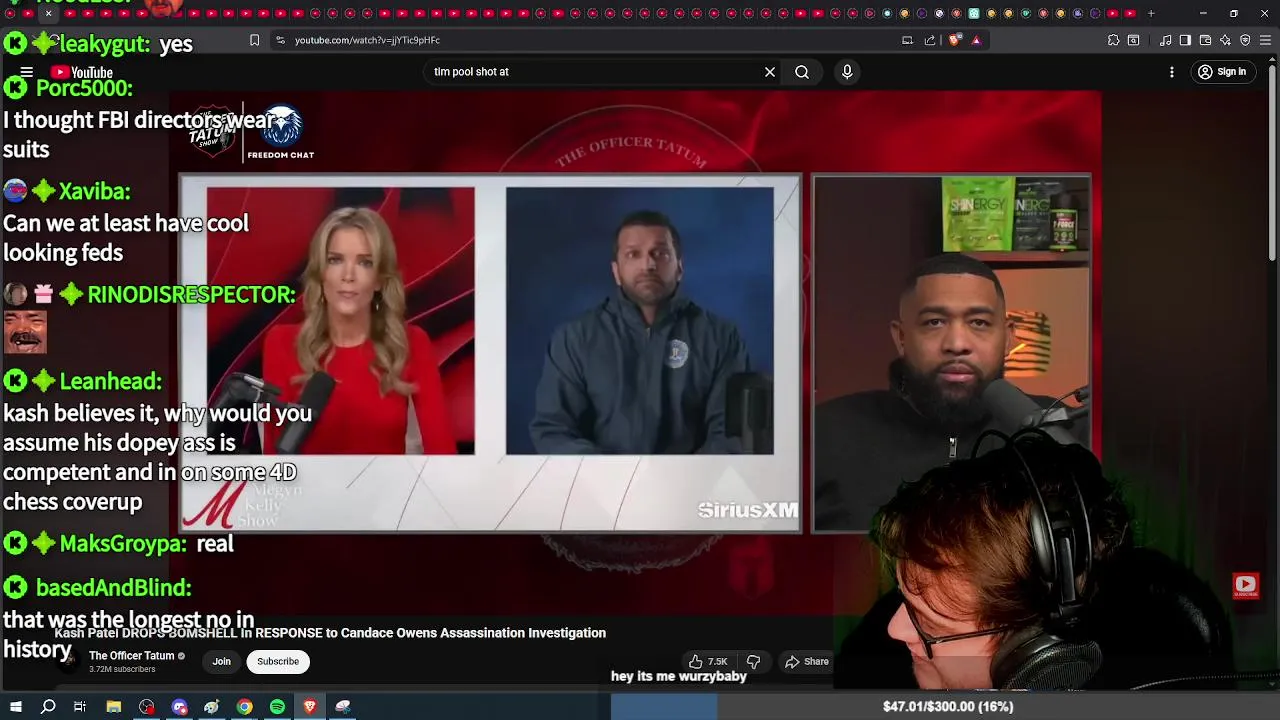Launch Leo AI sparkle icon
Image resolution: width=1280 pixels, height=720 pixels.
(x=1225, y=40)
